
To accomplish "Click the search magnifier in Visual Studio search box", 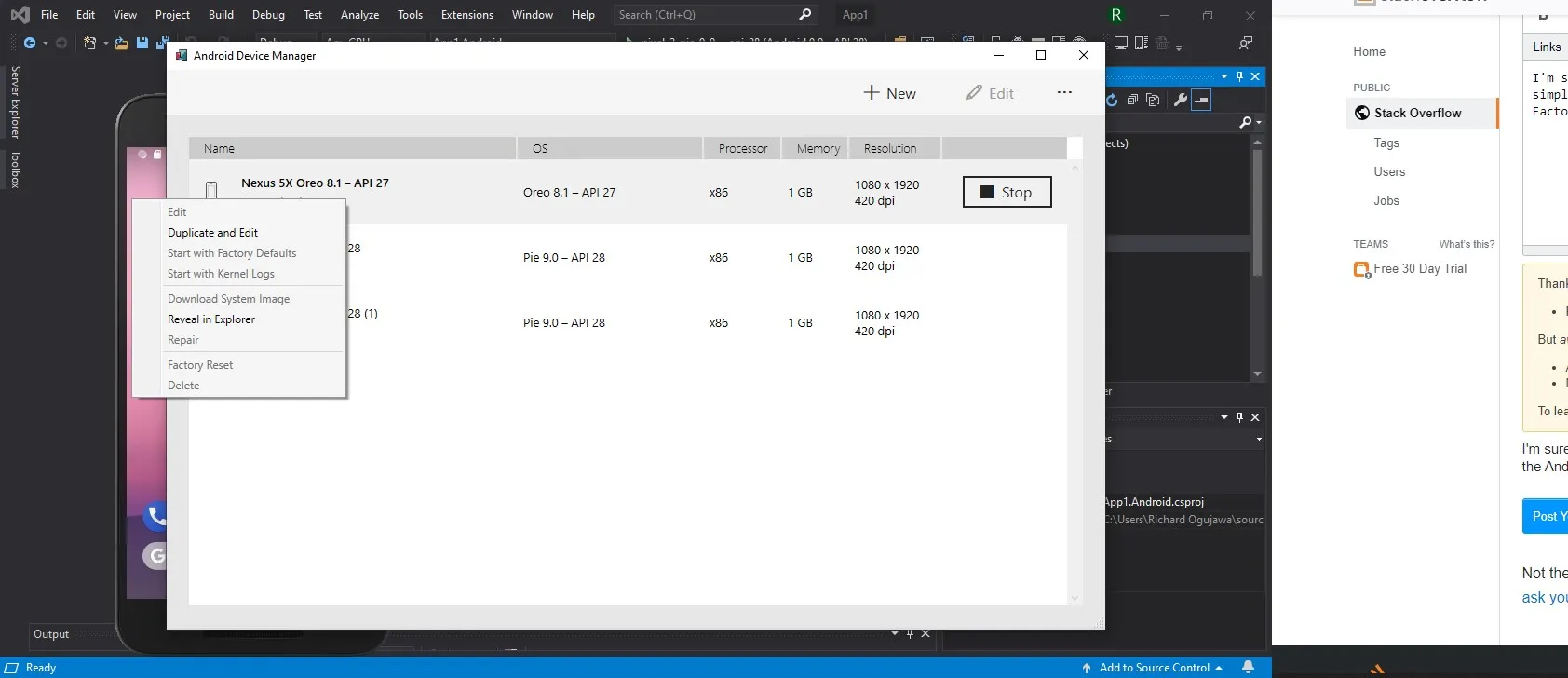I will tap(805, 14).
